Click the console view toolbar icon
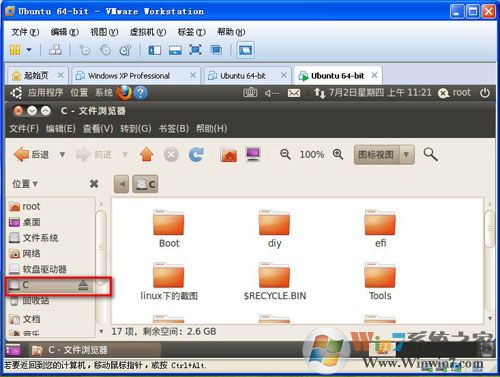Screen dimensions: 500x377 245,50
